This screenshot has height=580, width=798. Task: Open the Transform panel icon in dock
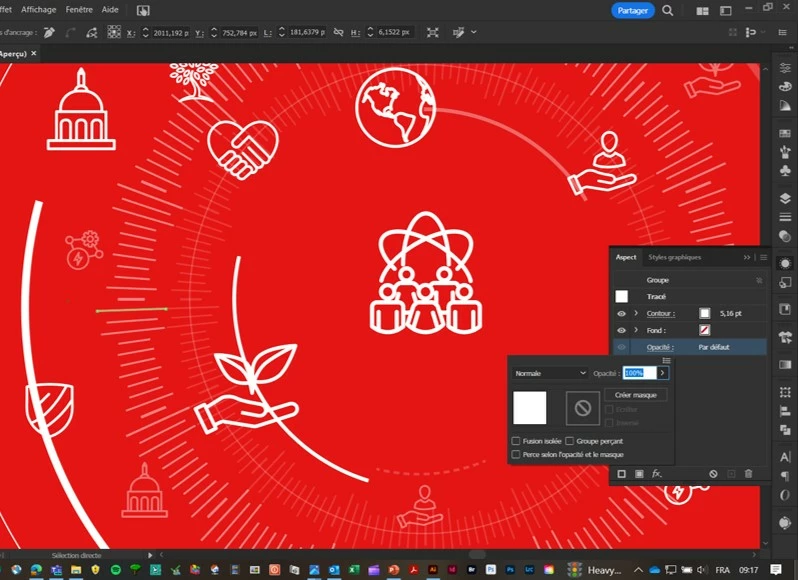pos(785,392)
